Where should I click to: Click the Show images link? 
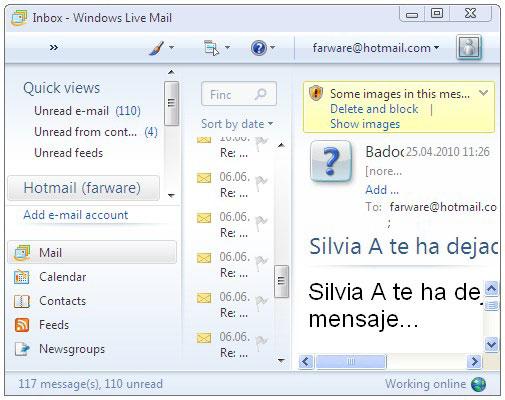click(365, 124)
